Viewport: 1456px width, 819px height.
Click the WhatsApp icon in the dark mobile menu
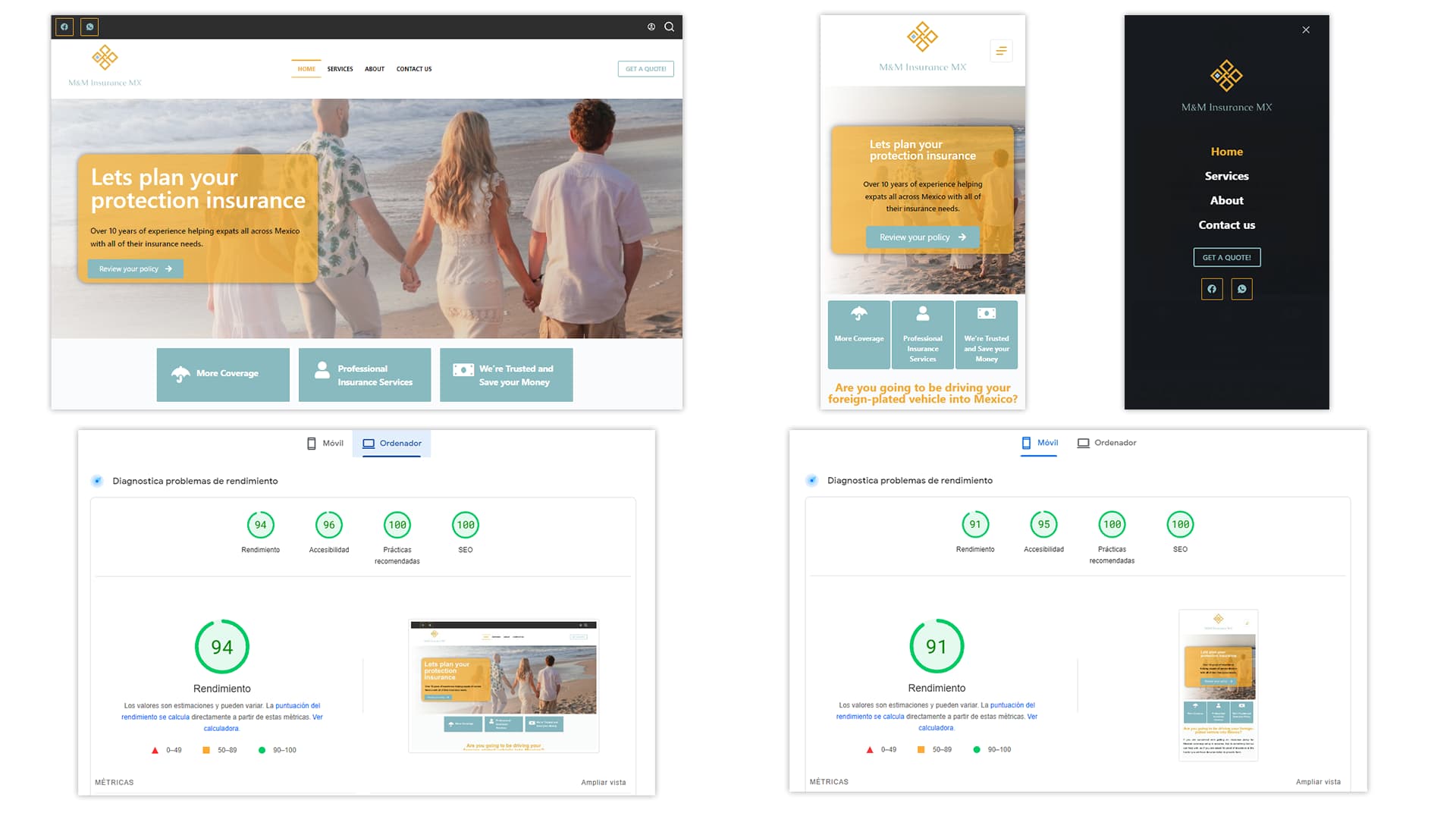tap(1241, 289)
